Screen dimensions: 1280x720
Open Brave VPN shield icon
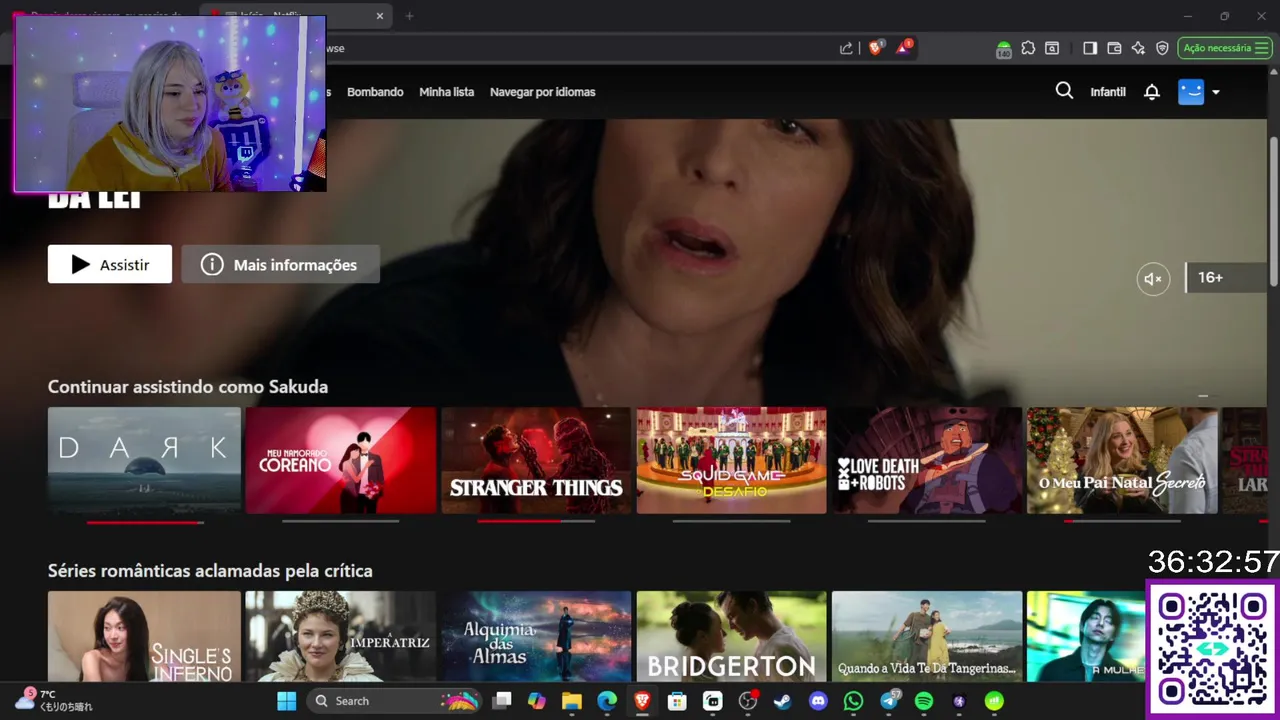click(1162, 48)
